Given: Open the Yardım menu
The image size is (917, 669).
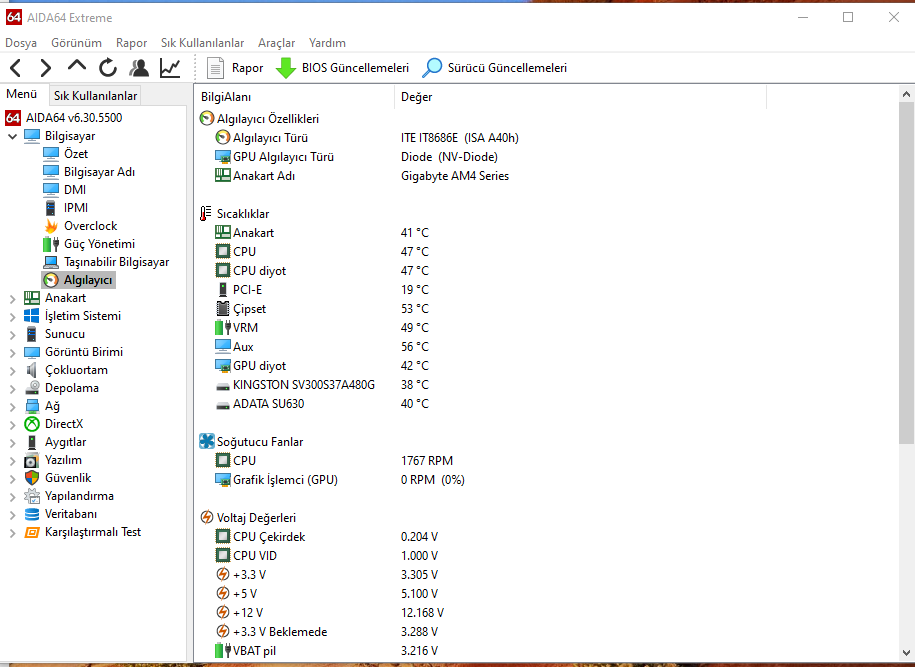Looking at the screenshot, I should click(327, 43).
